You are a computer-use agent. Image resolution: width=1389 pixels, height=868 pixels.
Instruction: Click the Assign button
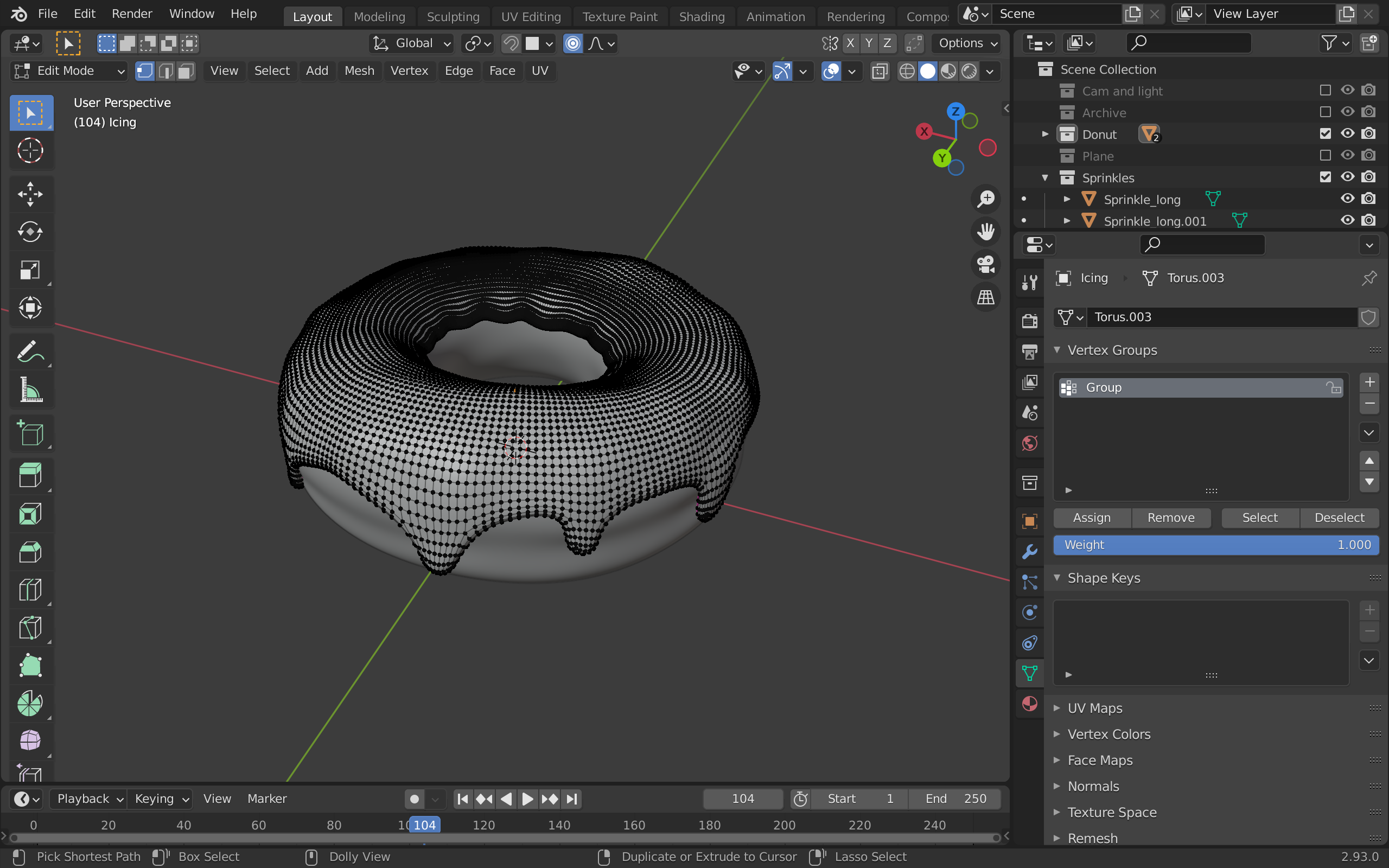[1092, 517]
